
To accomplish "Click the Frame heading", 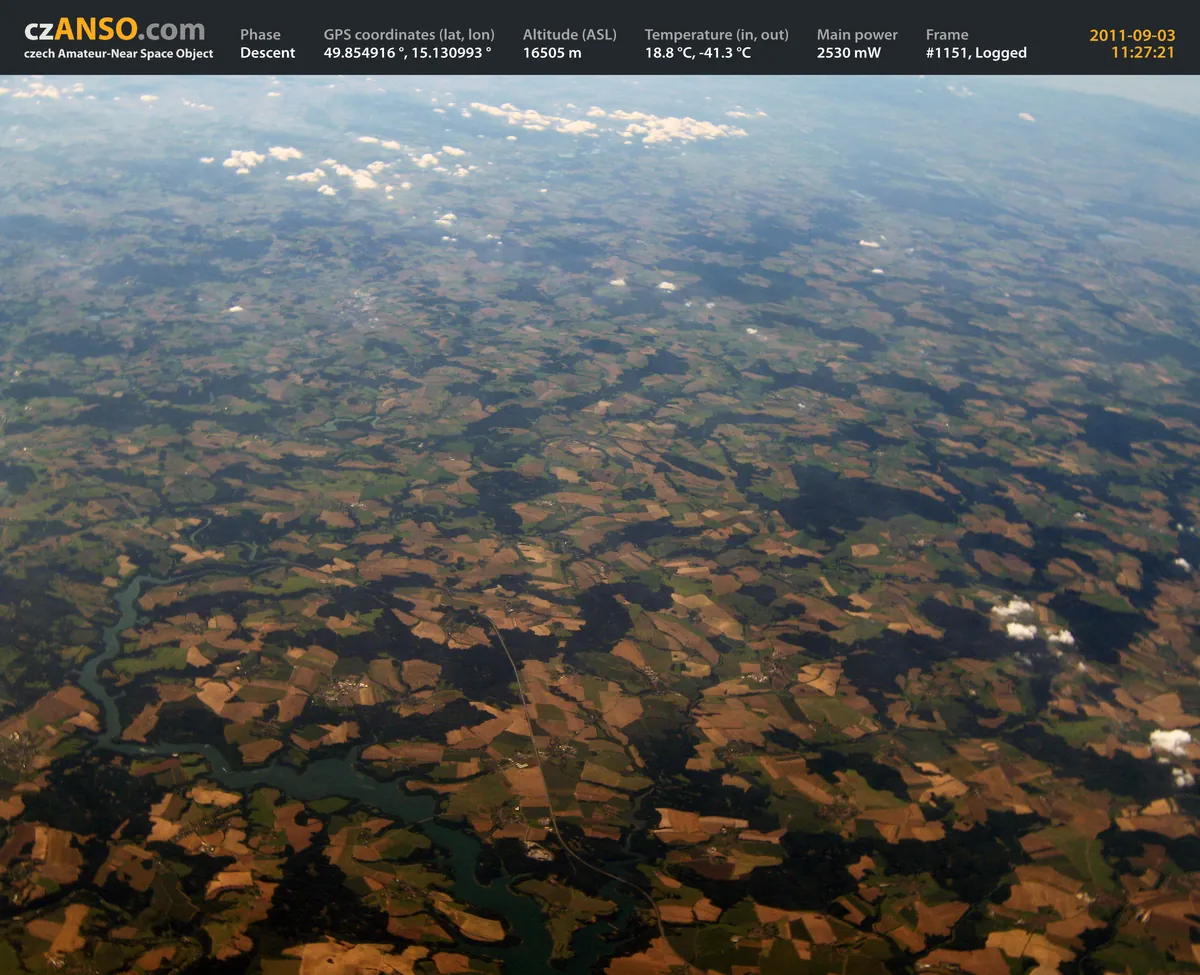I will [947, 35].
